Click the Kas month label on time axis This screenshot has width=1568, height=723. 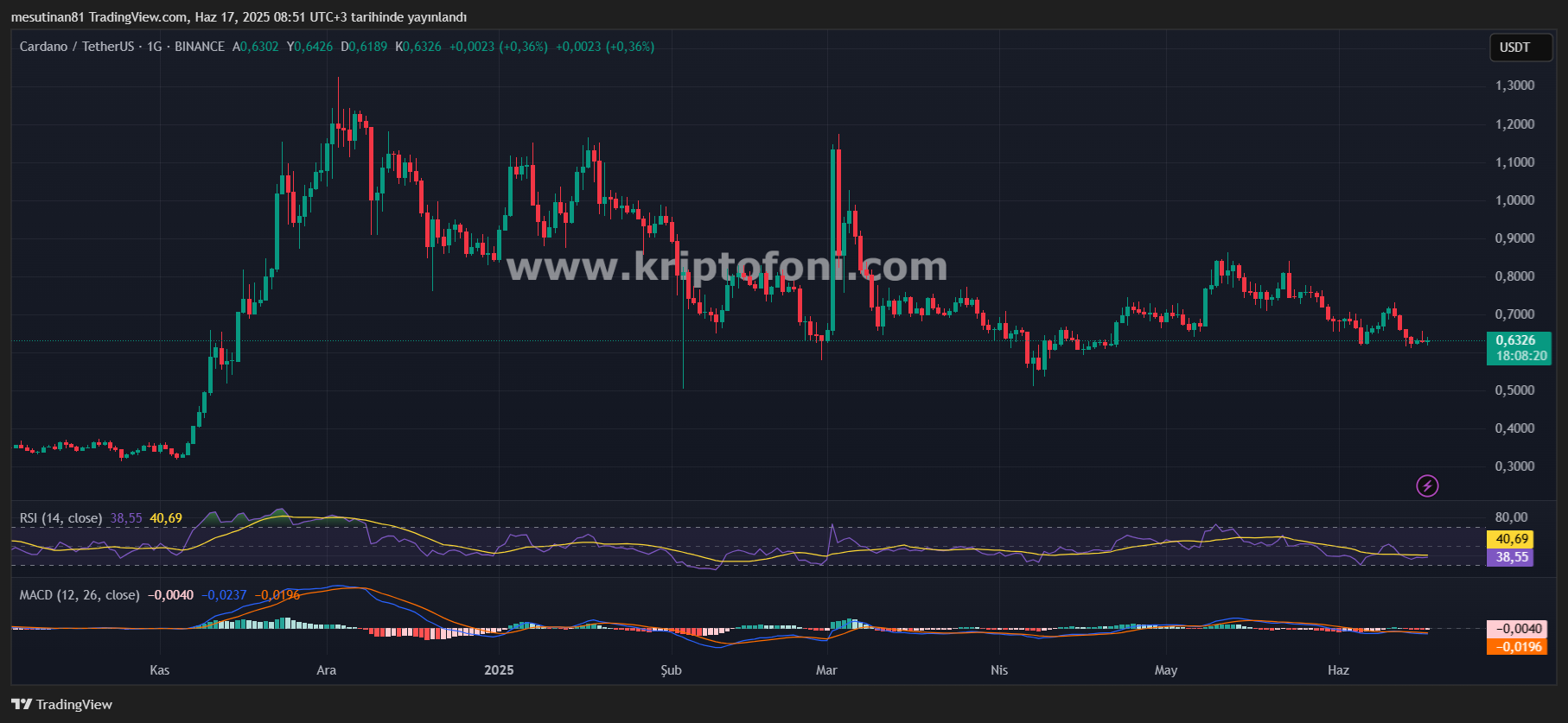coord(160,670)
